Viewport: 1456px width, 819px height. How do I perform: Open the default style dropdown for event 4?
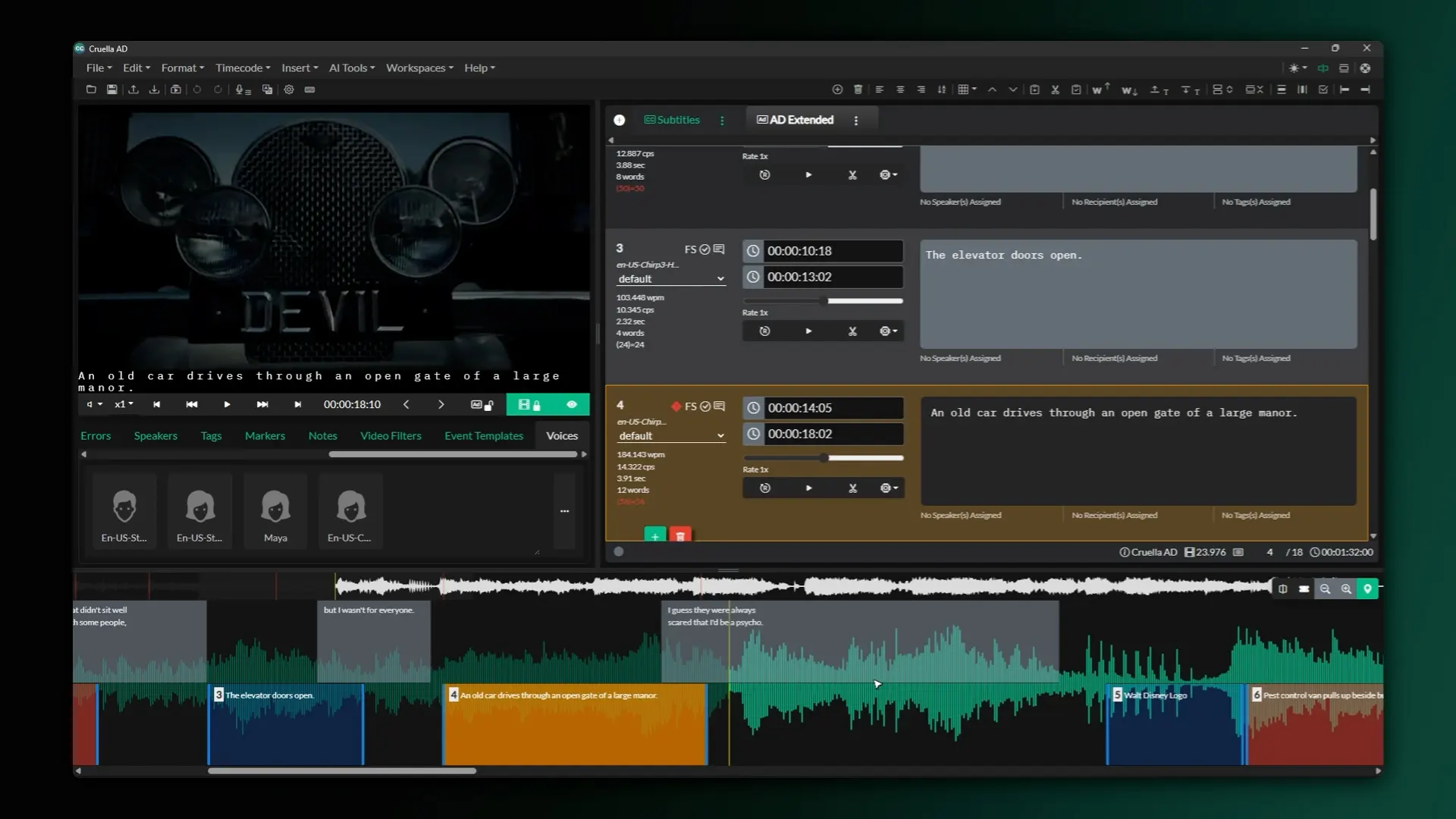[x=671, y=436]
